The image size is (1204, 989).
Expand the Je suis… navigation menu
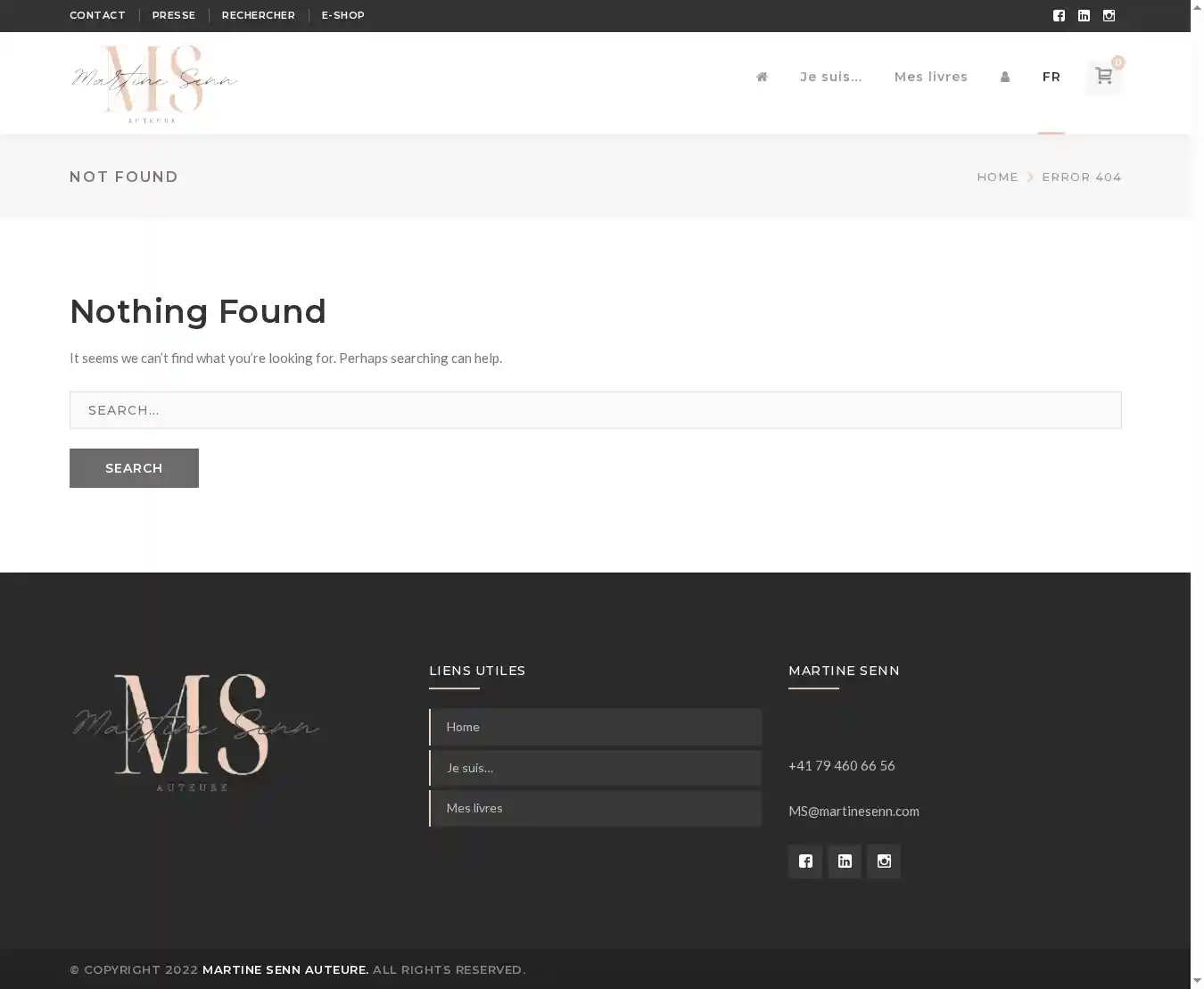pyautogui.click(x=830, y=77)
